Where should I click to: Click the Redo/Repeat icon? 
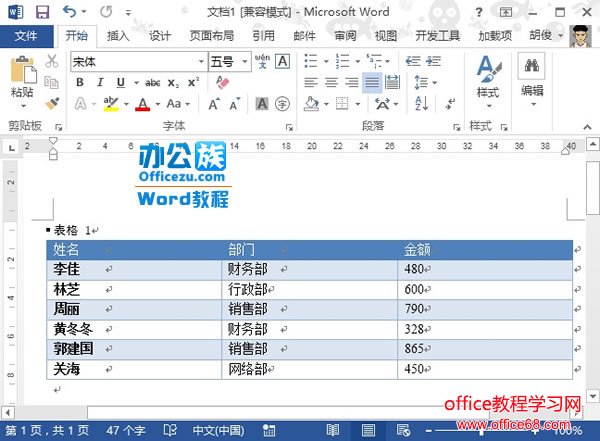[106, 12]
